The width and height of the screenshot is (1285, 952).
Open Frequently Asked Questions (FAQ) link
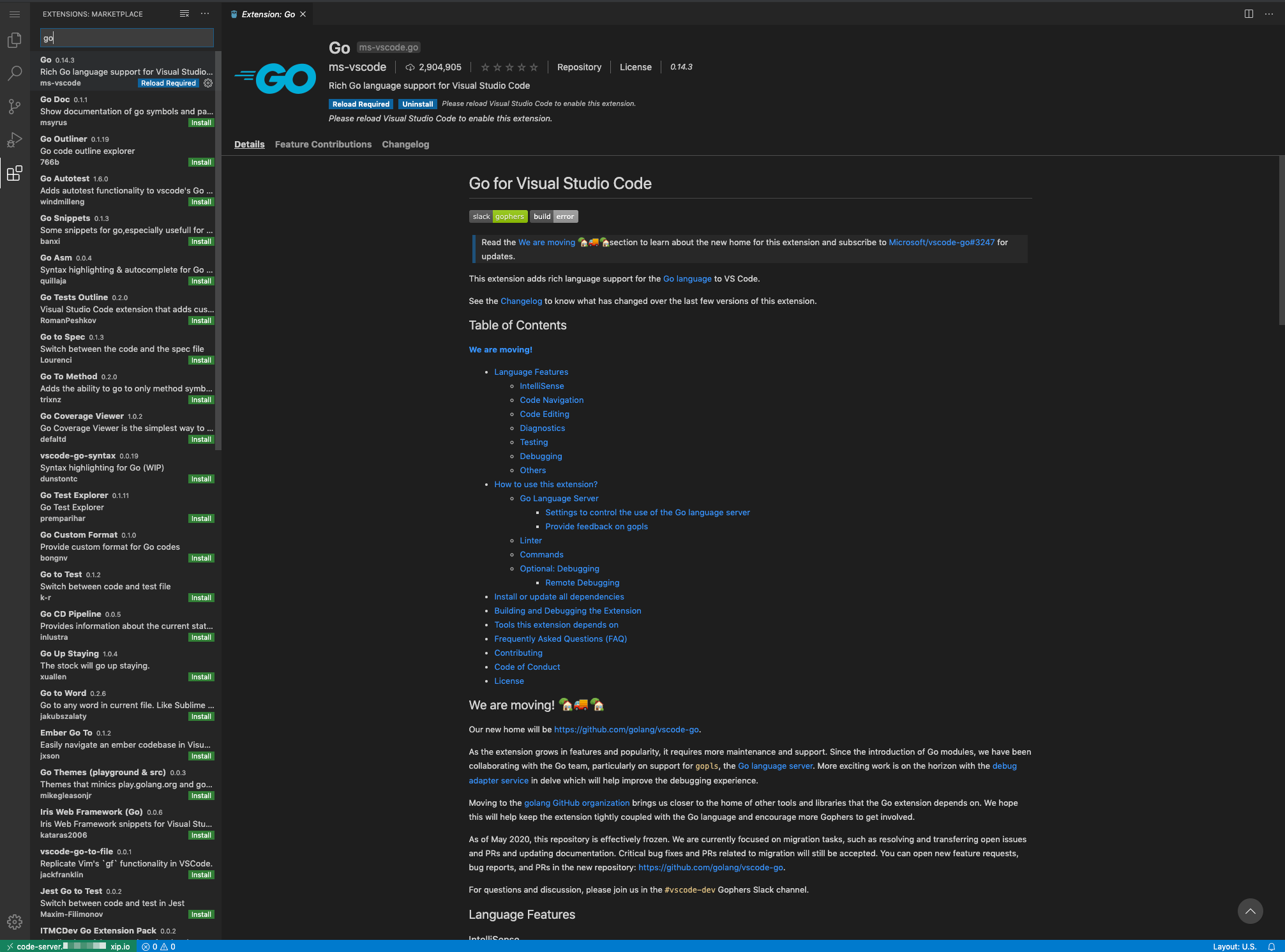[560, 638]
